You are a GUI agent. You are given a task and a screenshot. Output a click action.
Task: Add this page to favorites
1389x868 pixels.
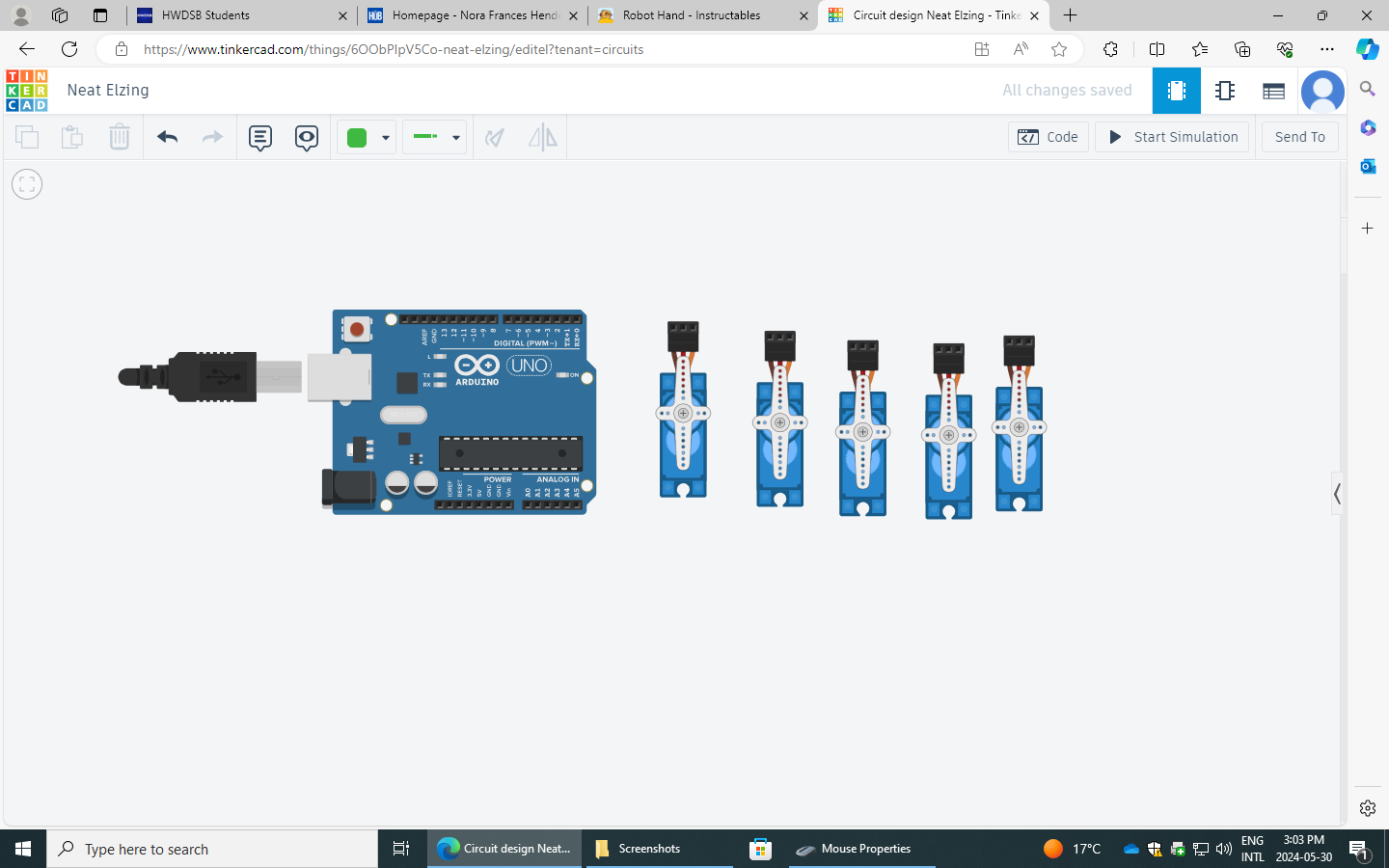(1059, 49)
